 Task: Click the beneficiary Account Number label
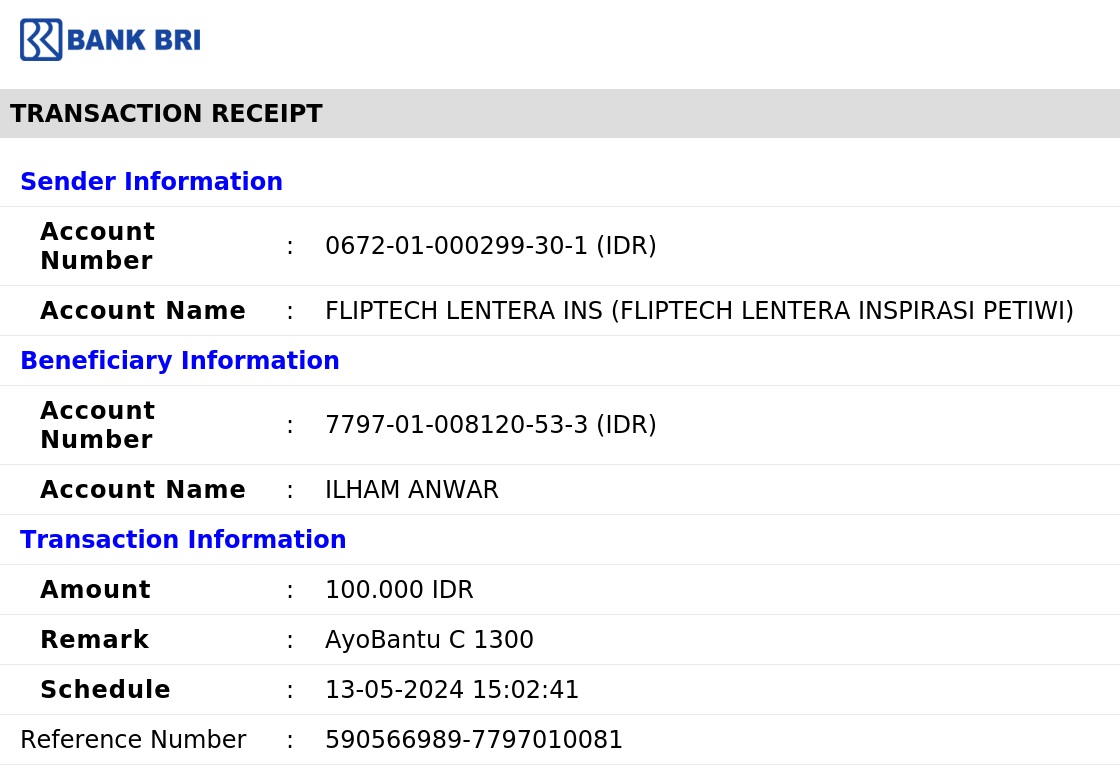pos(98,425)
